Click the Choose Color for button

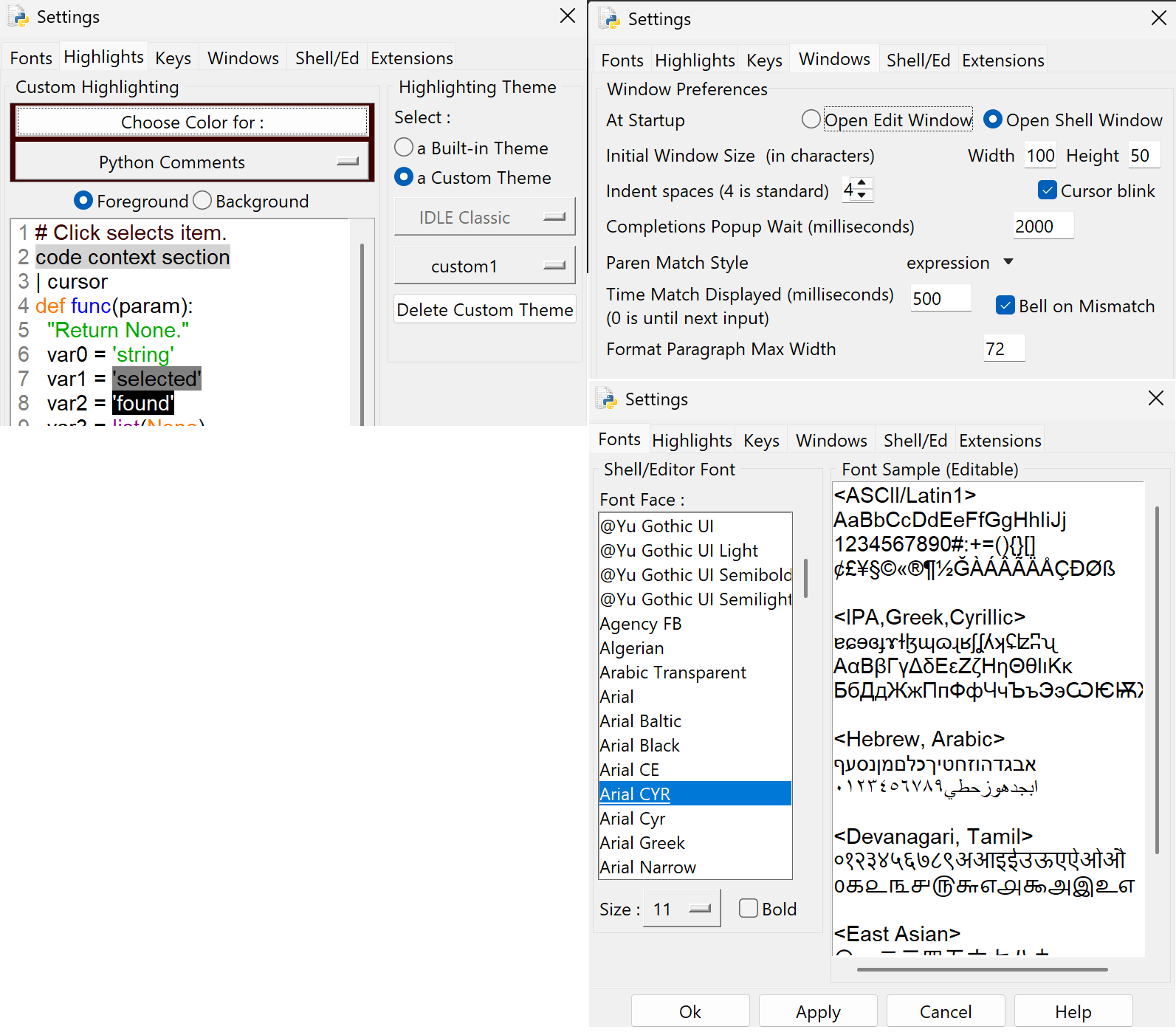click(192, 123)
